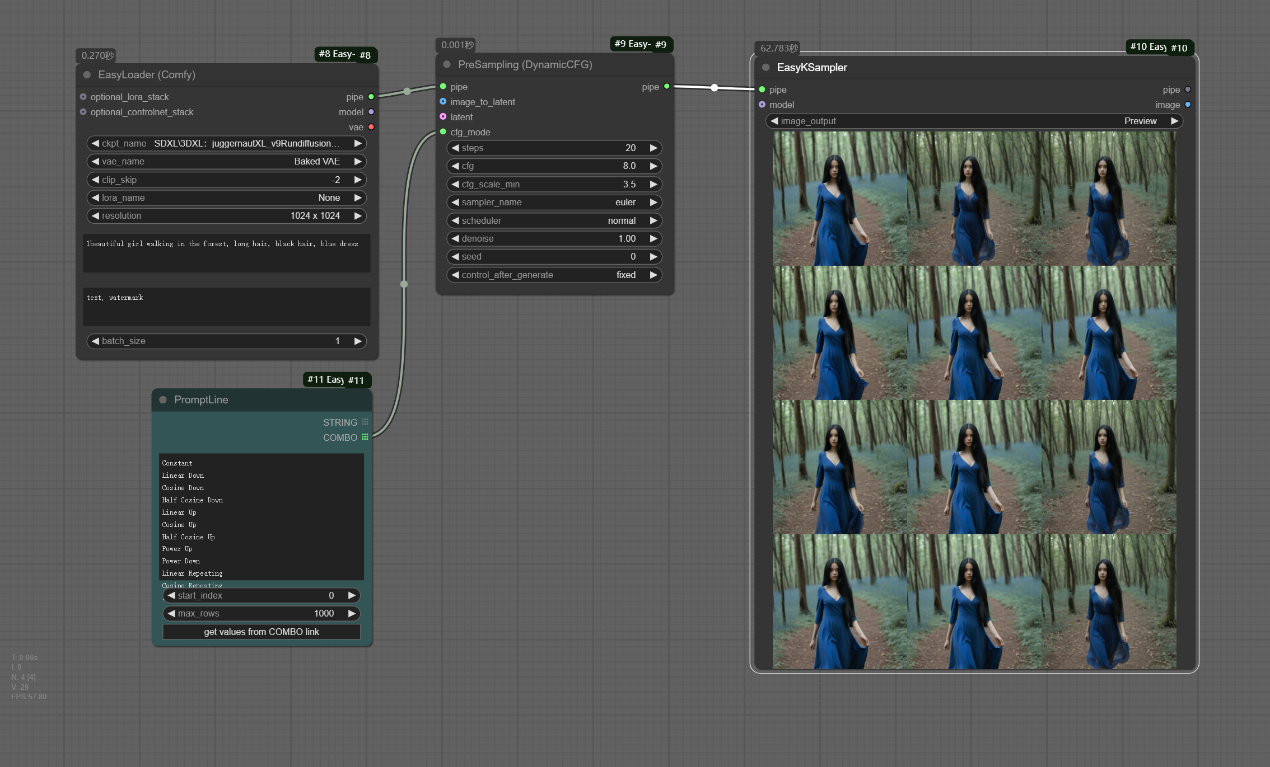This screenshot has height=767, width=1270.
Task: Click the latent input socket on PreSampling
Action: coord(443,117)
